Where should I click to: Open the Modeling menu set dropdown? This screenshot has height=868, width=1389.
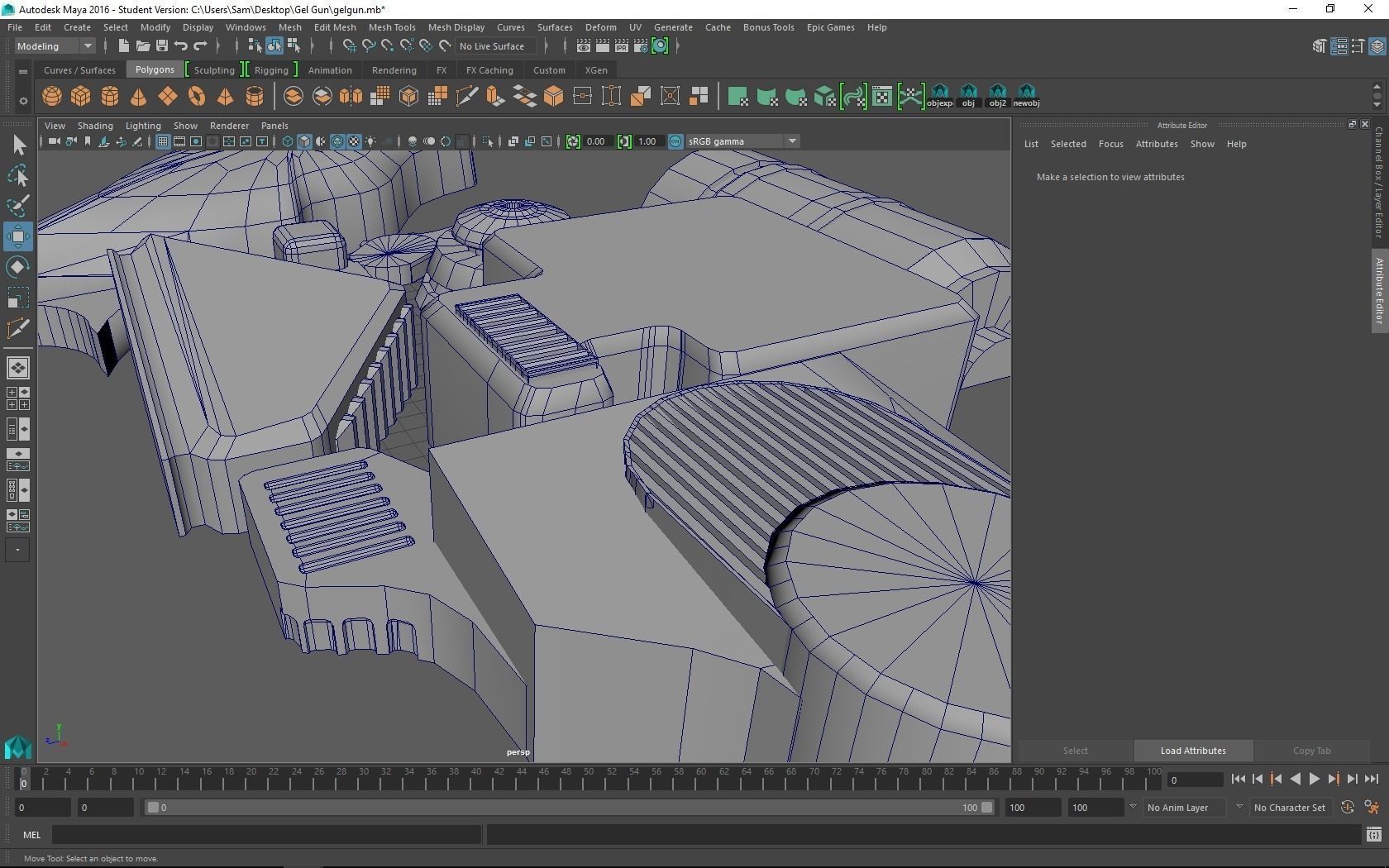click(x=55, y=46)
